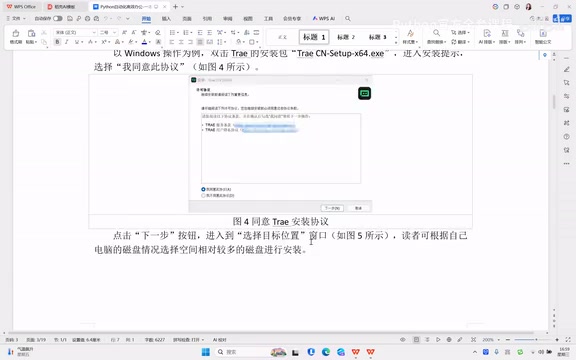This screenshot has height=360, width=576.
Task: Expand the styles gallery list
Action: 396,42
